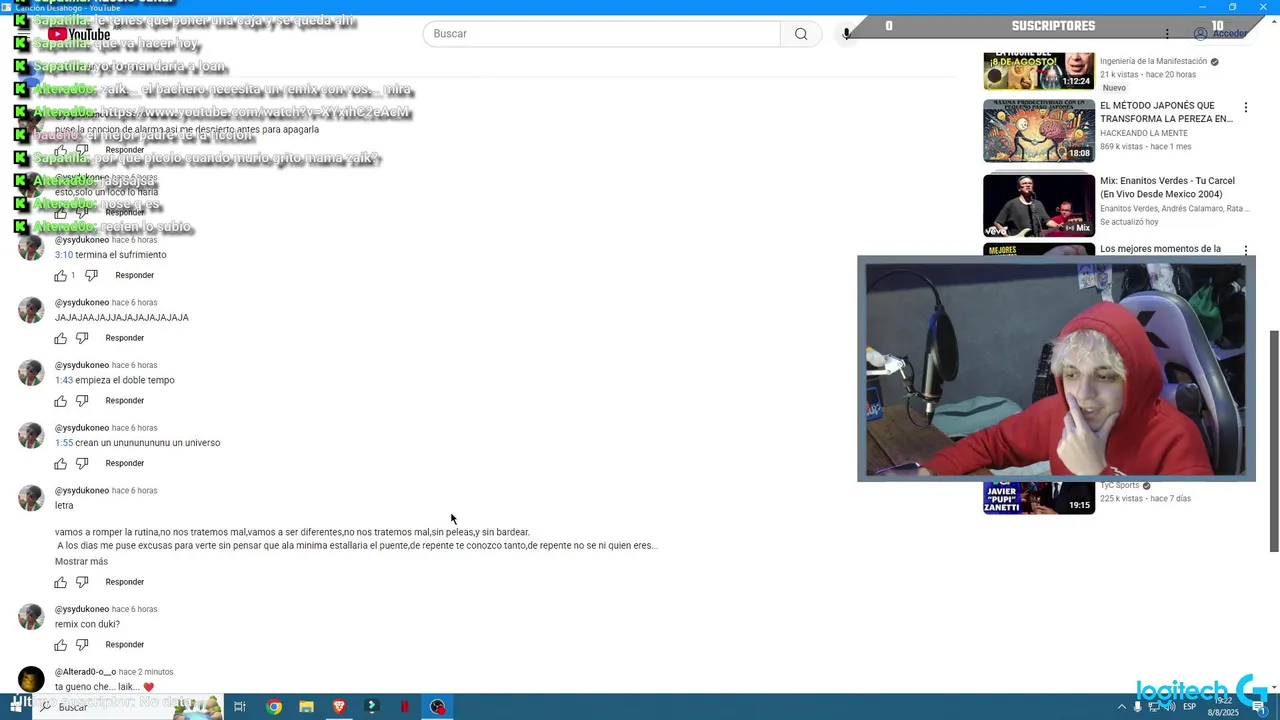Reply to the 'JAJAJAAJAJJAJAJAJAJAJA' comment
This screenshot has height=720, width=1280.
(x=125, y=338)
